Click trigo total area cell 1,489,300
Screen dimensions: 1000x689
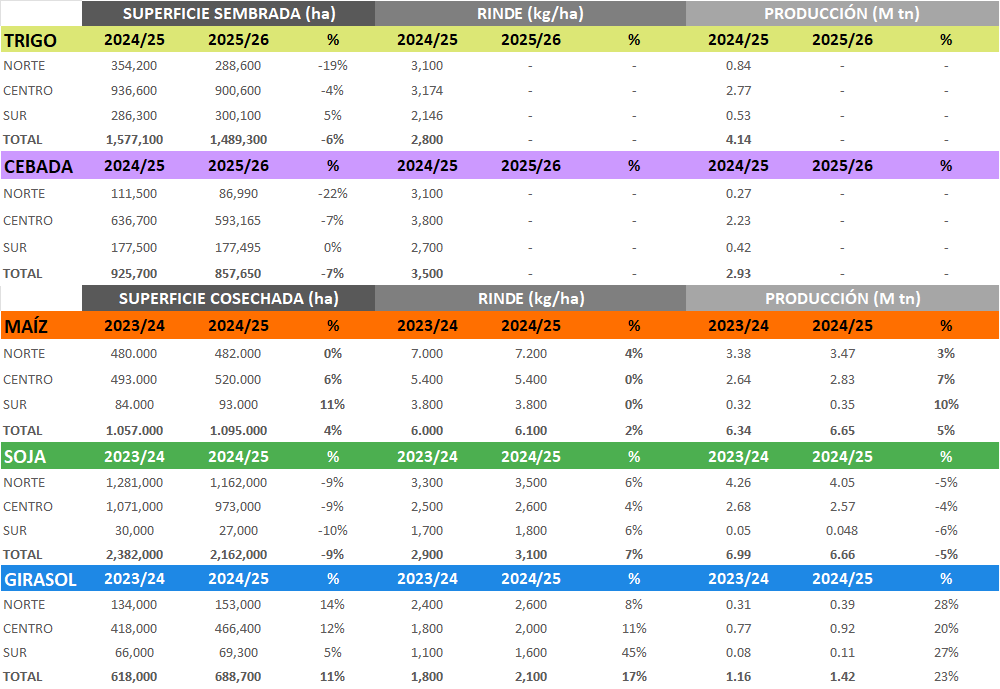tap(238, 140)
